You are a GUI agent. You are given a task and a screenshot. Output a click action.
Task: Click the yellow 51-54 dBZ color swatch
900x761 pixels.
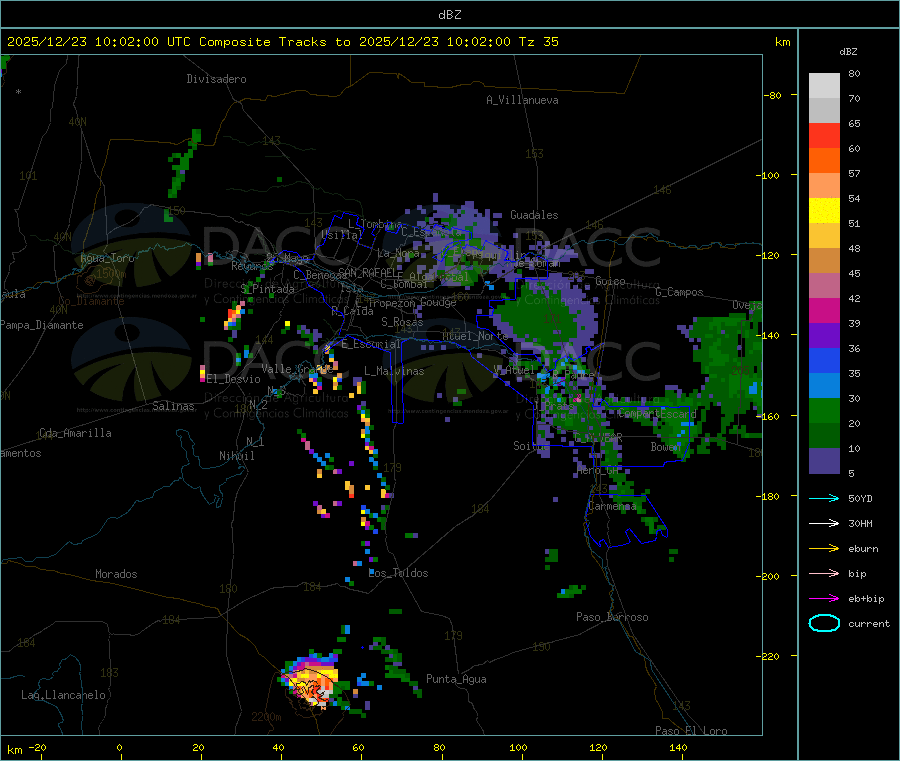click(x=824, y=211)
